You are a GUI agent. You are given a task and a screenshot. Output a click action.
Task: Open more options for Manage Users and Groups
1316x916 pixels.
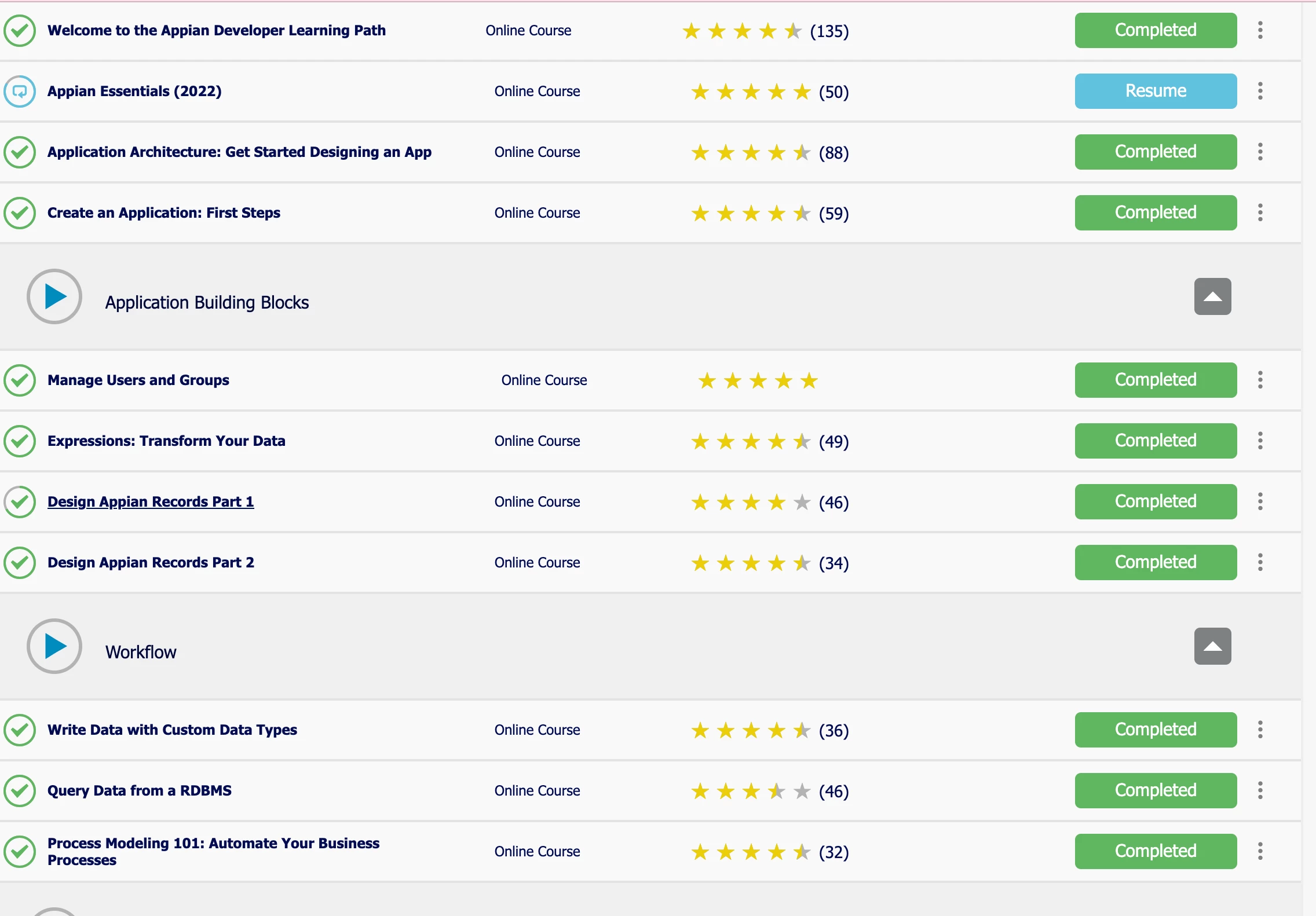click(x=1260, y=380)
